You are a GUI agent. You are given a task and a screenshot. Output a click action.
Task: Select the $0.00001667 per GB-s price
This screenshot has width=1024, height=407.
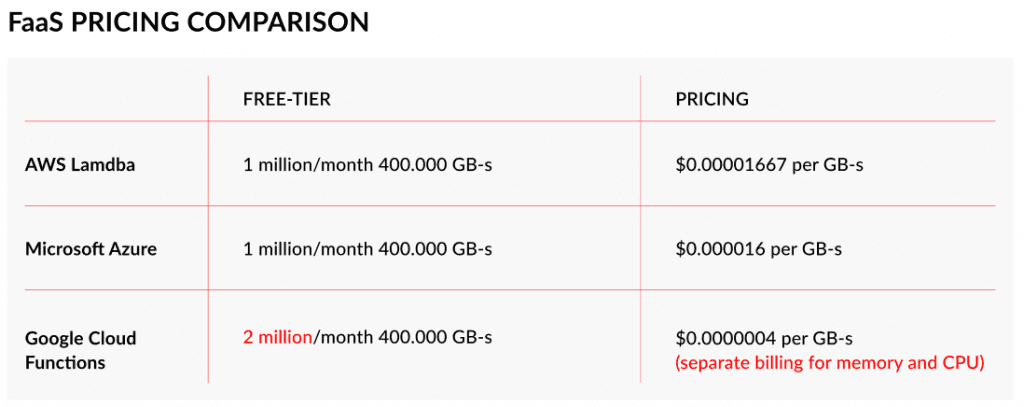pyautogui.click(x=769, y=165)
